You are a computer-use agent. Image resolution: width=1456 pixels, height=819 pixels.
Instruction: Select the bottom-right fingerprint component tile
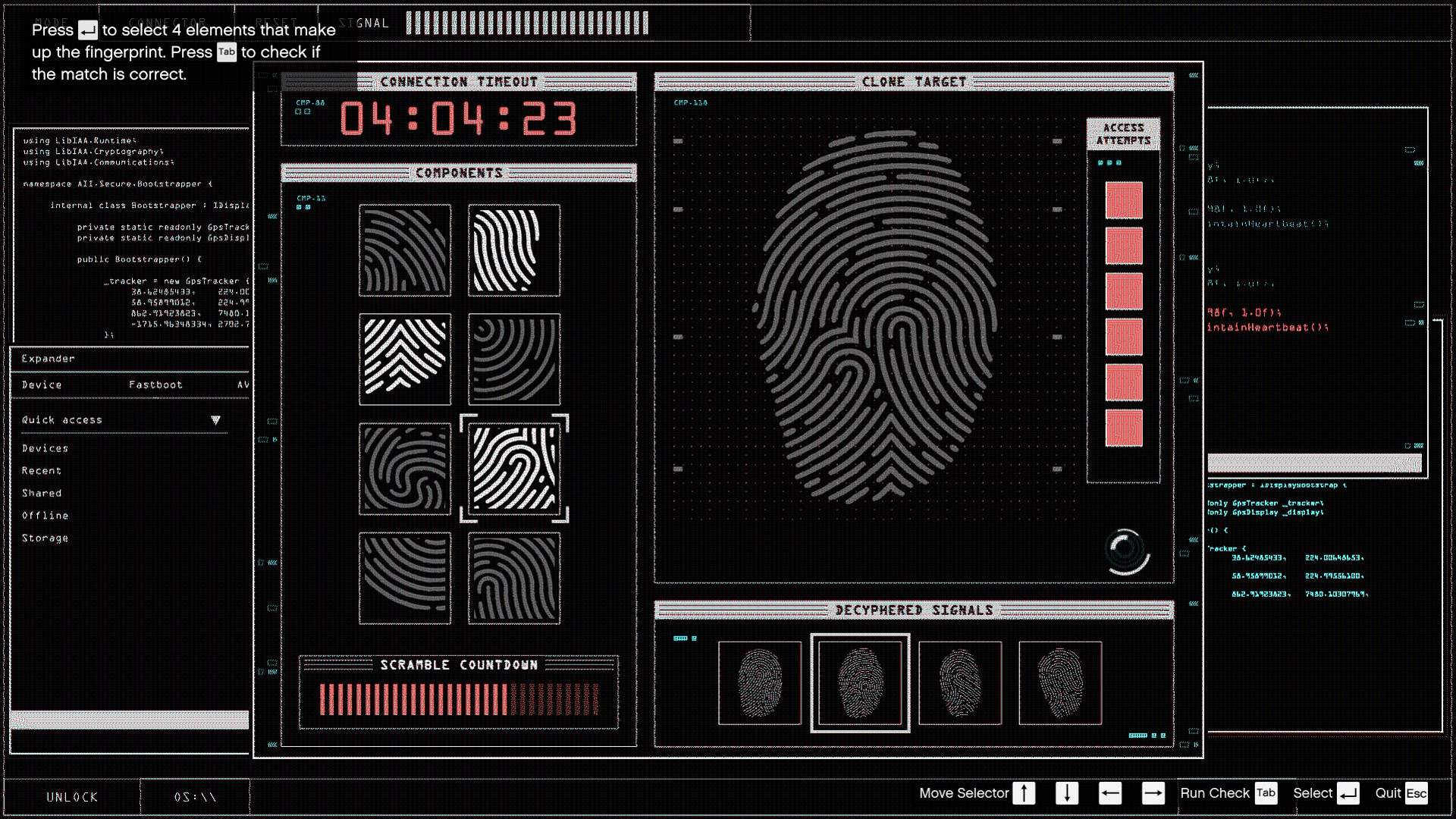[514, 578]
